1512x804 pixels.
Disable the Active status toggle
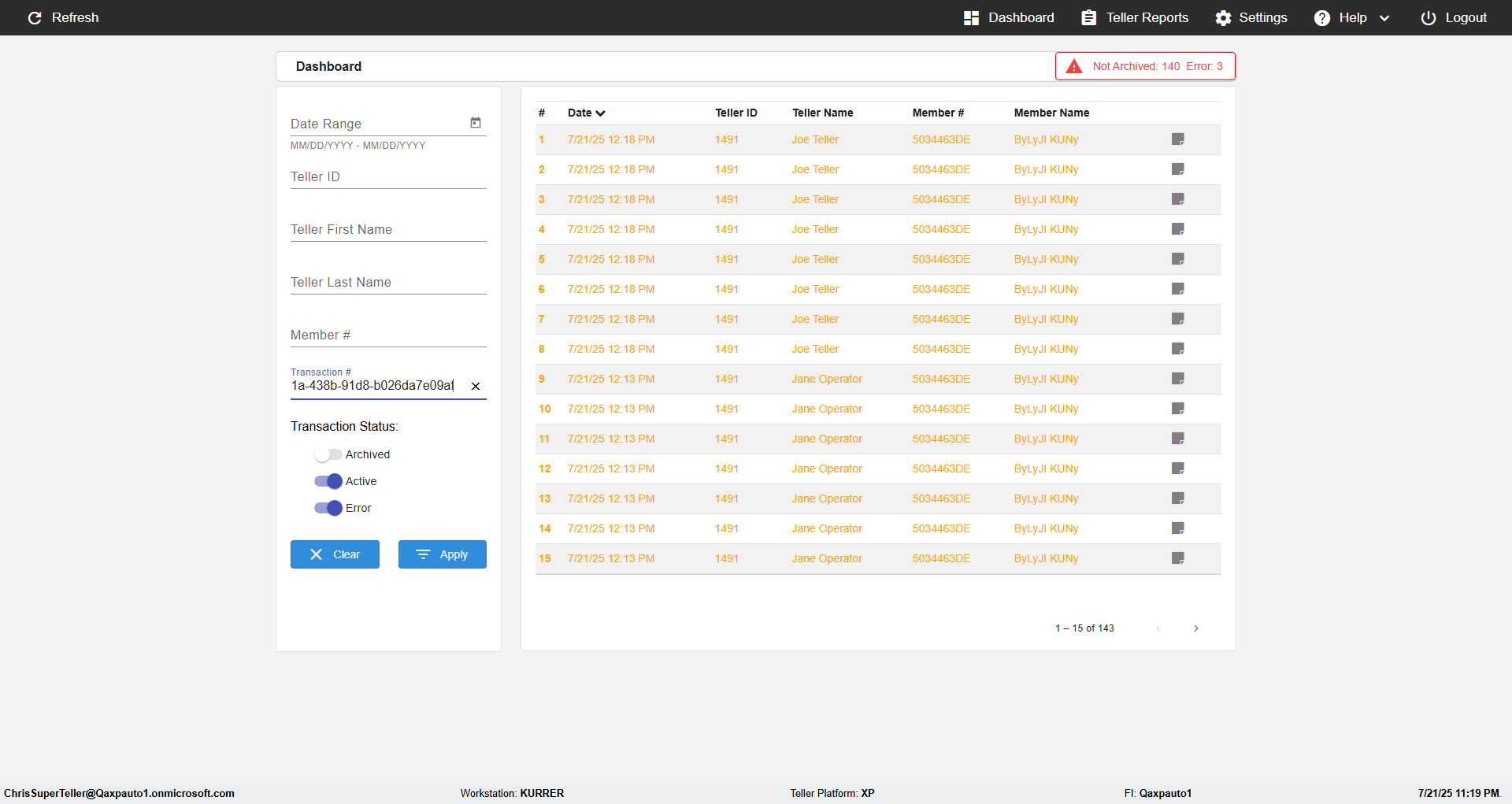tap(328, 481)
